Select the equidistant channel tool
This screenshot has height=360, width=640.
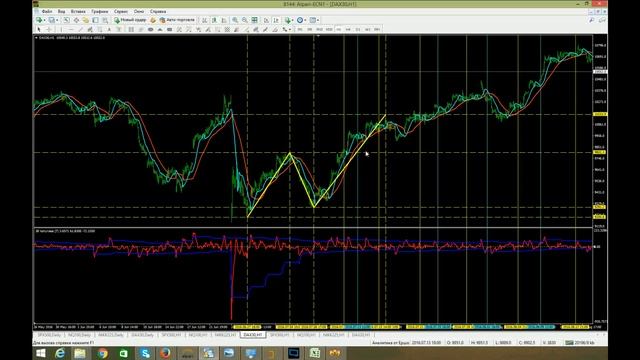[91, 29]
